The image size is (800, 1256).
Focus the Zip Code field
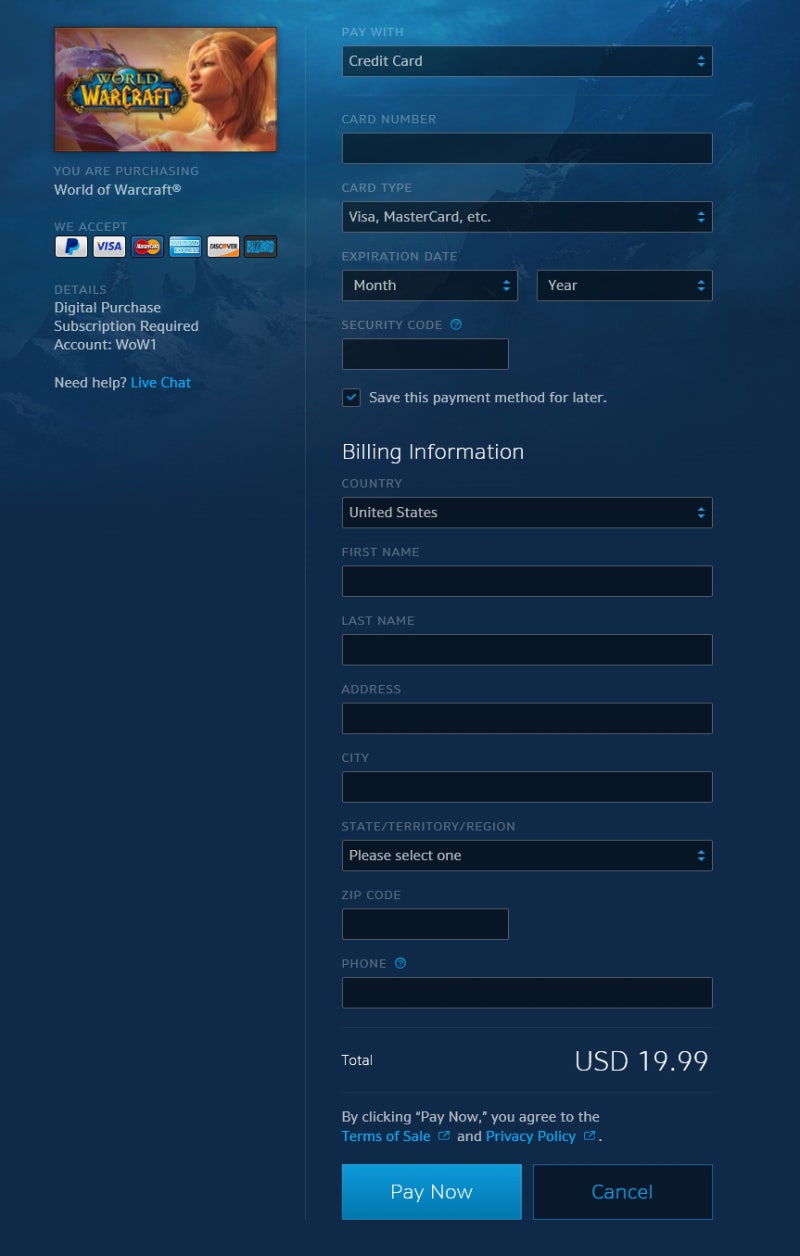coord(425,924)
